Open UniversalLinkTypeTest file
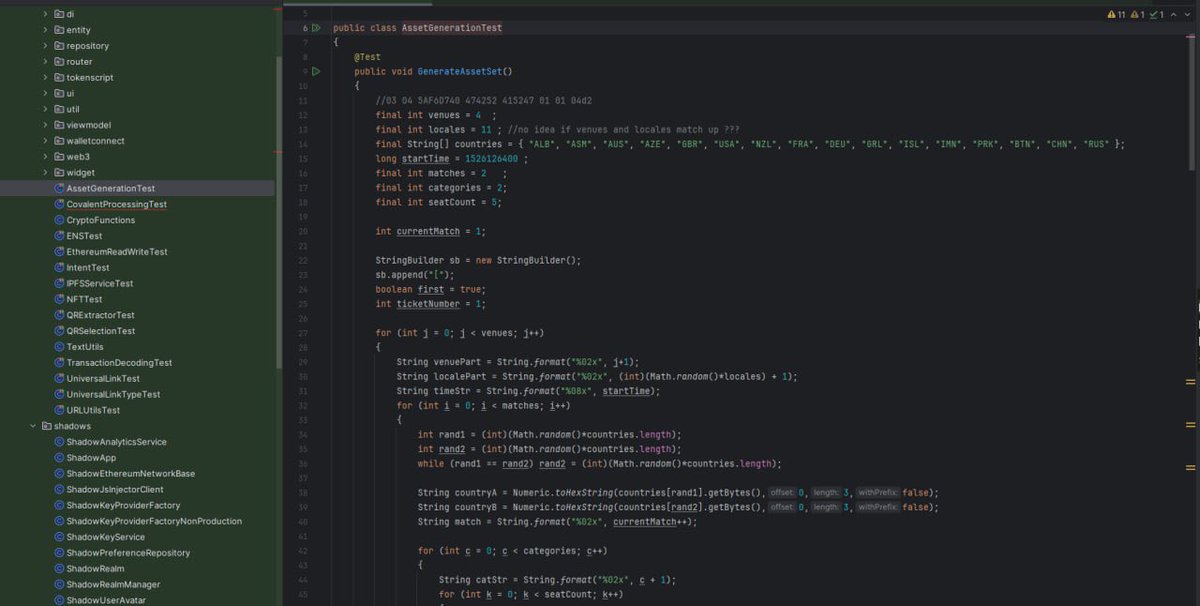This screenshot has height=606, width=1200. click(x=113, y=394)
